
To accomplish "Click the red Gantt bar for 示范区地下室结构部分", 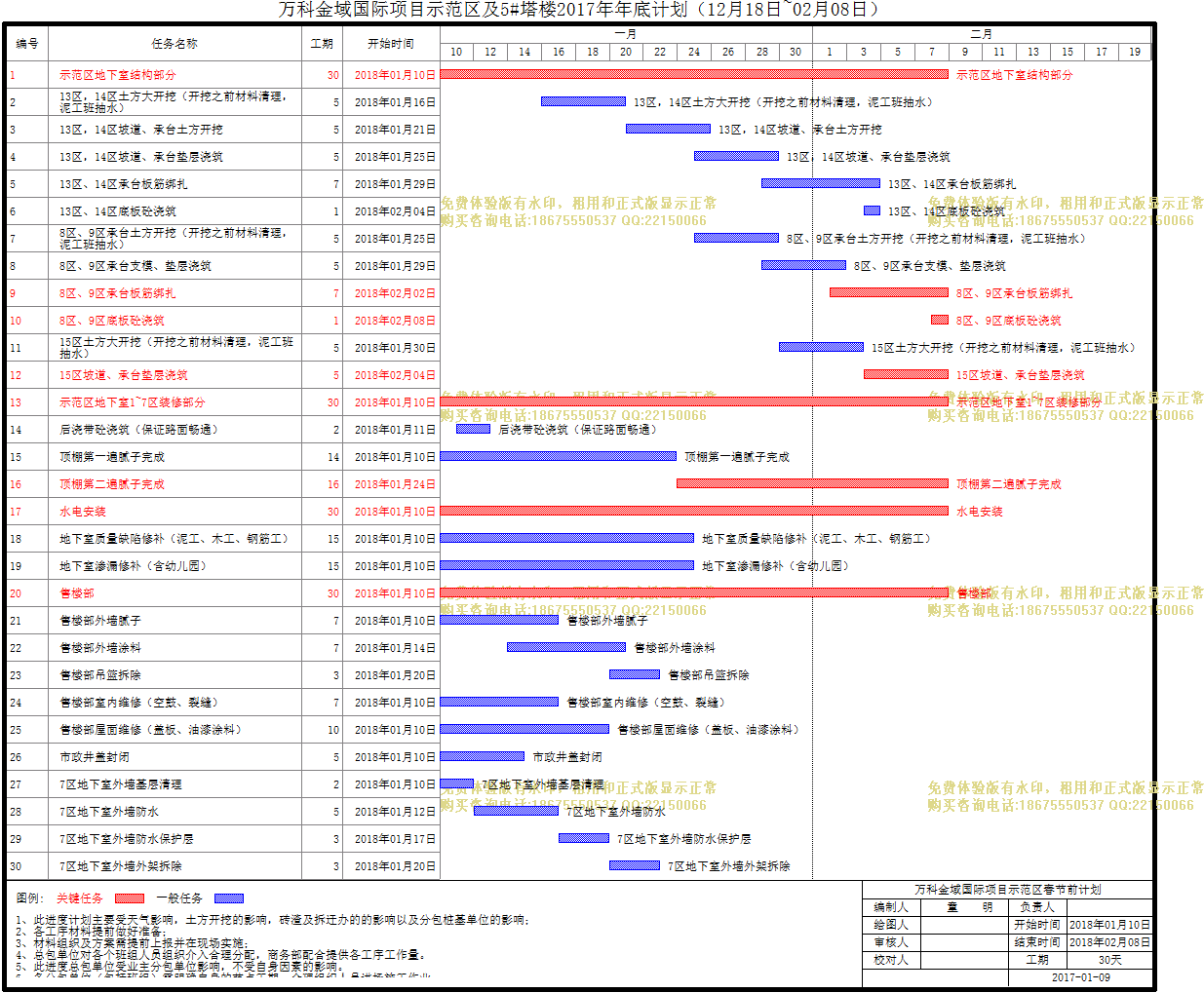I will click(694, 74).
